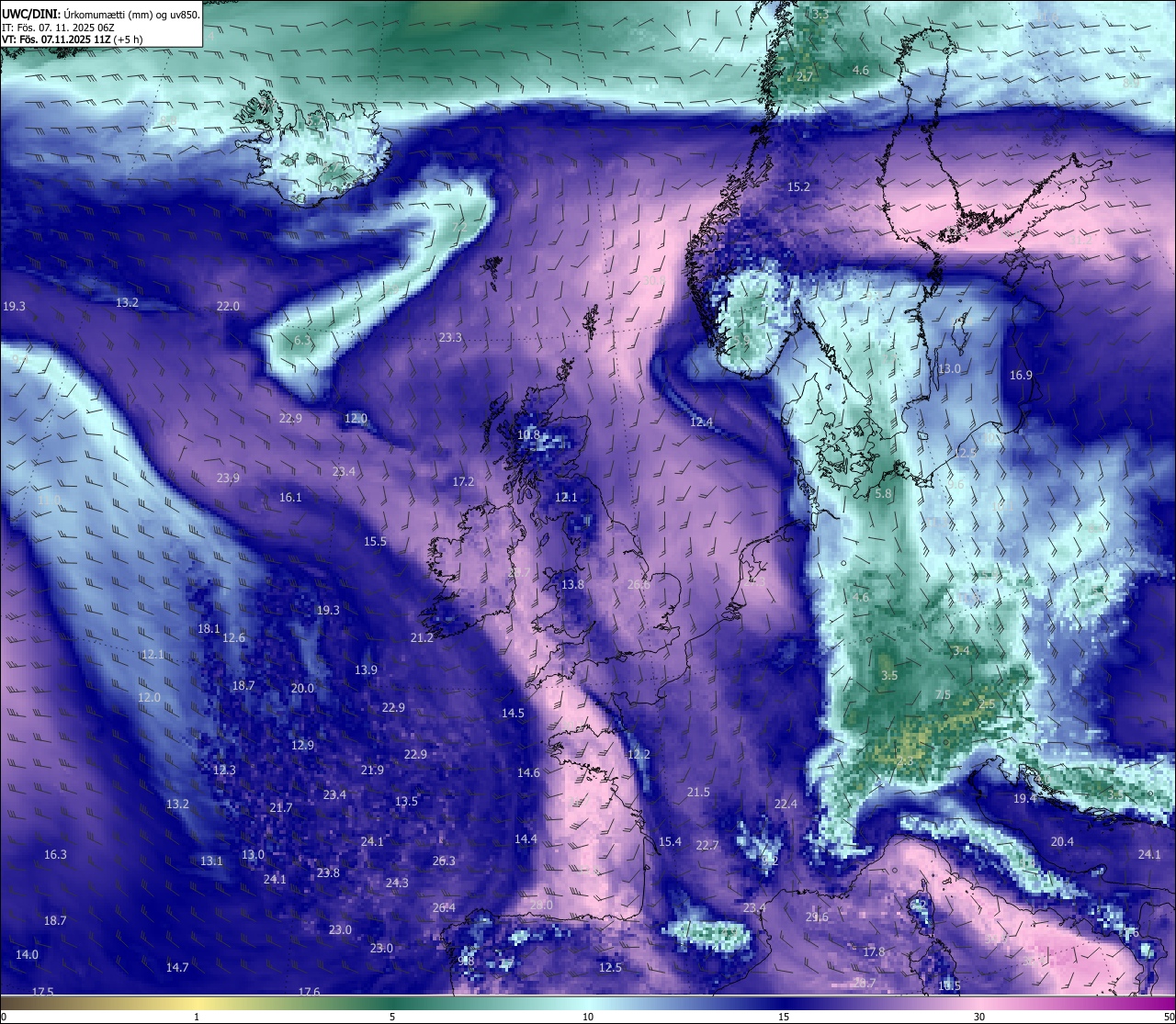Viewport: 1176px width, 1024px height.
Task: Click the 17.8 value in the Mediterranean
Action: click(874, 951)
